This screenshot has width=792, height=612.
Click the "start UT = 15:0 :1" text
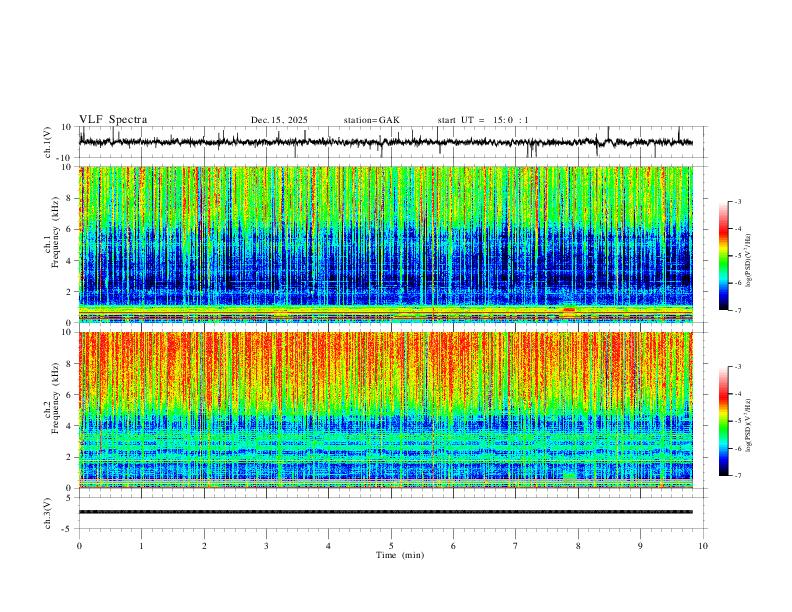click(483, 120)
